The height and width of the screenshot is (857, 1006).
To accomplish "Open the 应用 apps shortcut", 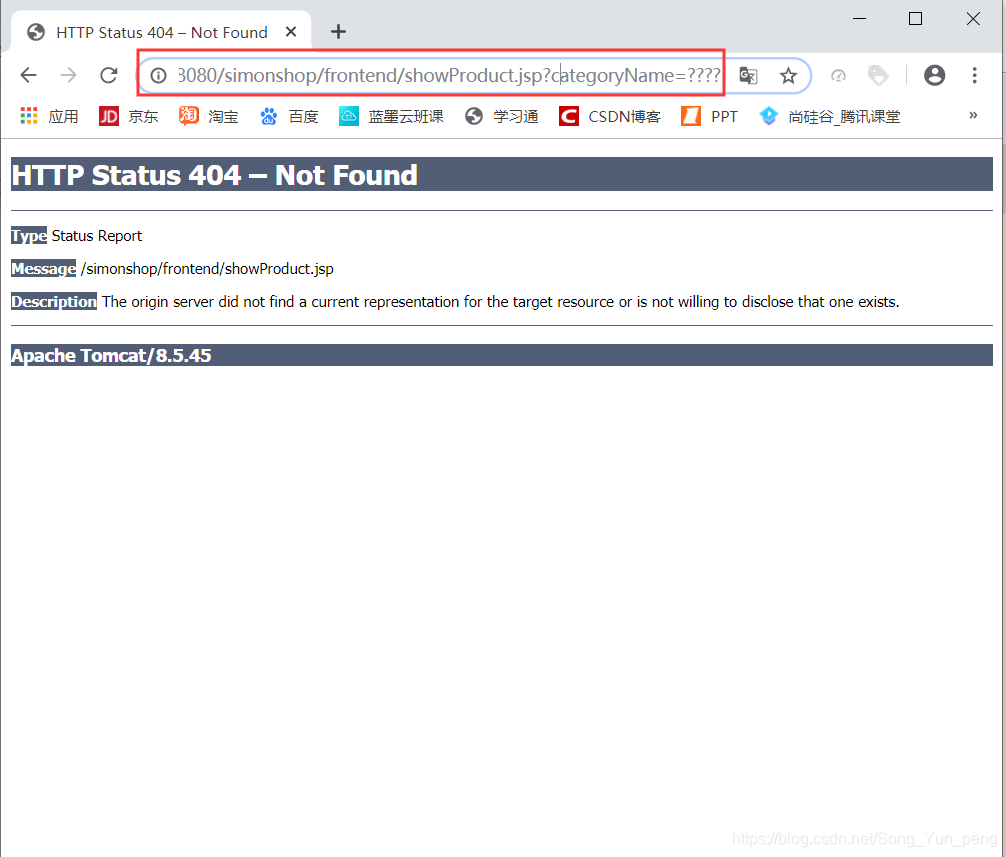I will [x=49, y=116].
